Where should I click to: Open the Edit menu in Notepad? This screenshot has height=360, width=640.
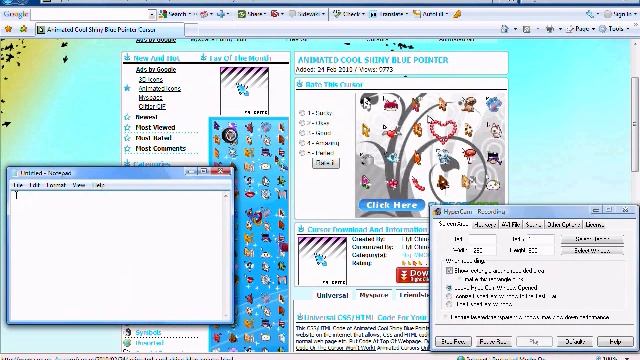pos(35,185)
